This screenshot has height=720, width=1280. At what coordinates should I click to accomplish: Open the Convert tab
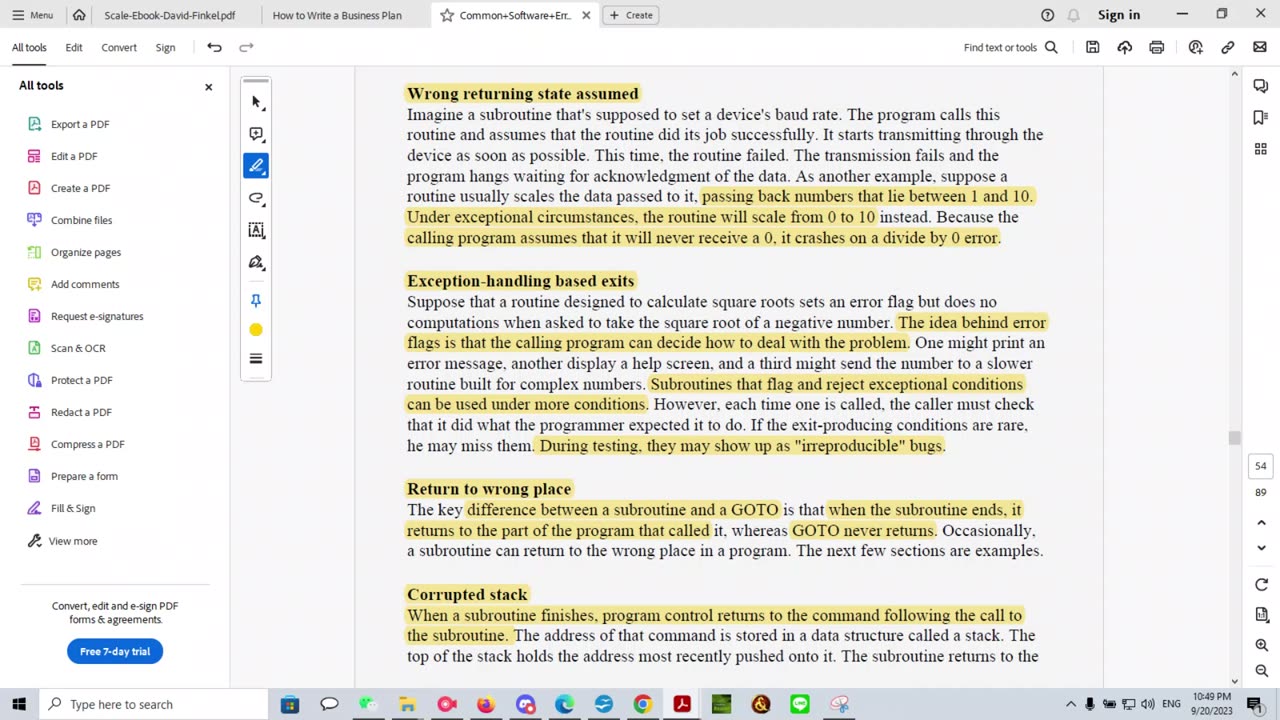click(x=119, y=47)
